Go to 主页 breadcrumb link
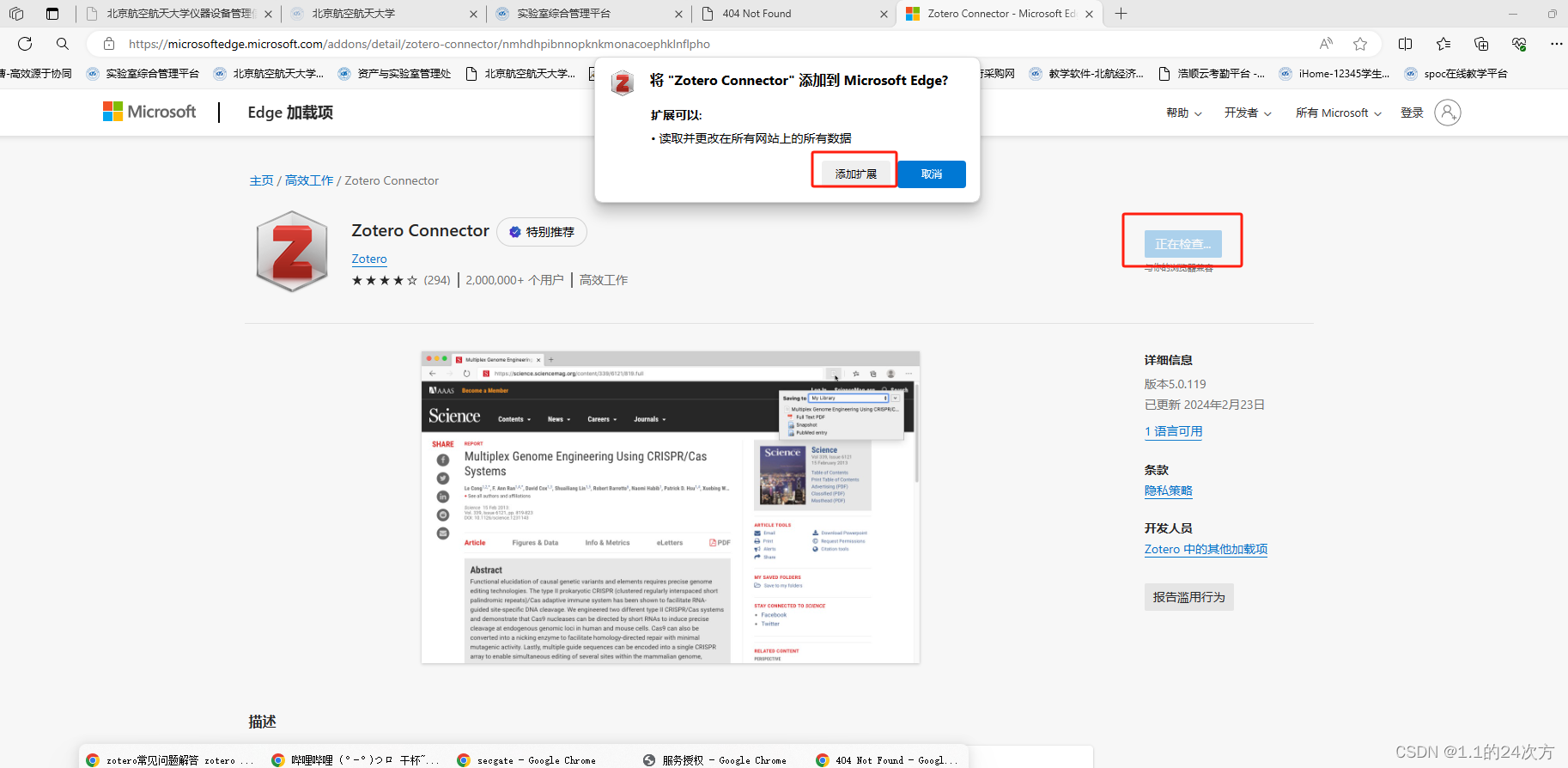Viewport: 1568px width, 768px height. pyautogui.click(x=261, y=180)
